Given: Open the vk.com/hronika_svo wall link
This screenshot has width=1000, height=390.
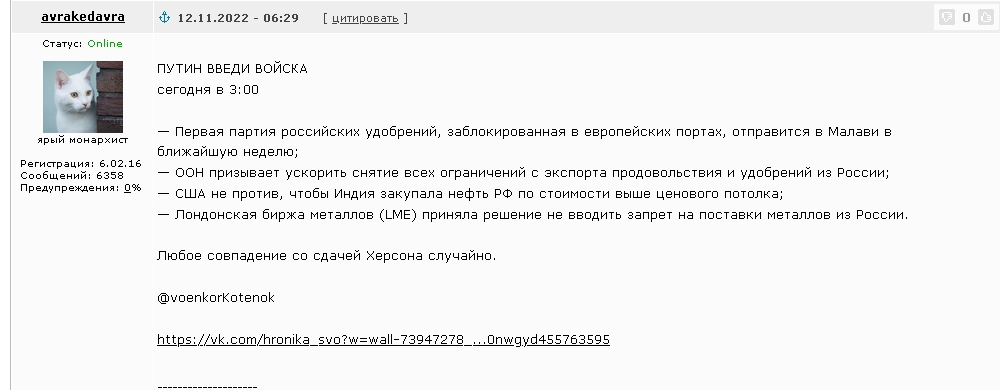Looking at the screenshot, I should pos(383,339).
